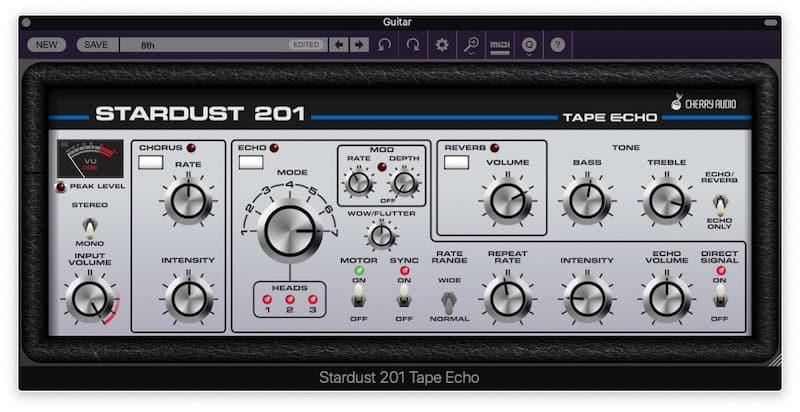Click the Echo Volume knob
Viewport: 800px width, 412px height.
point(666,298)
